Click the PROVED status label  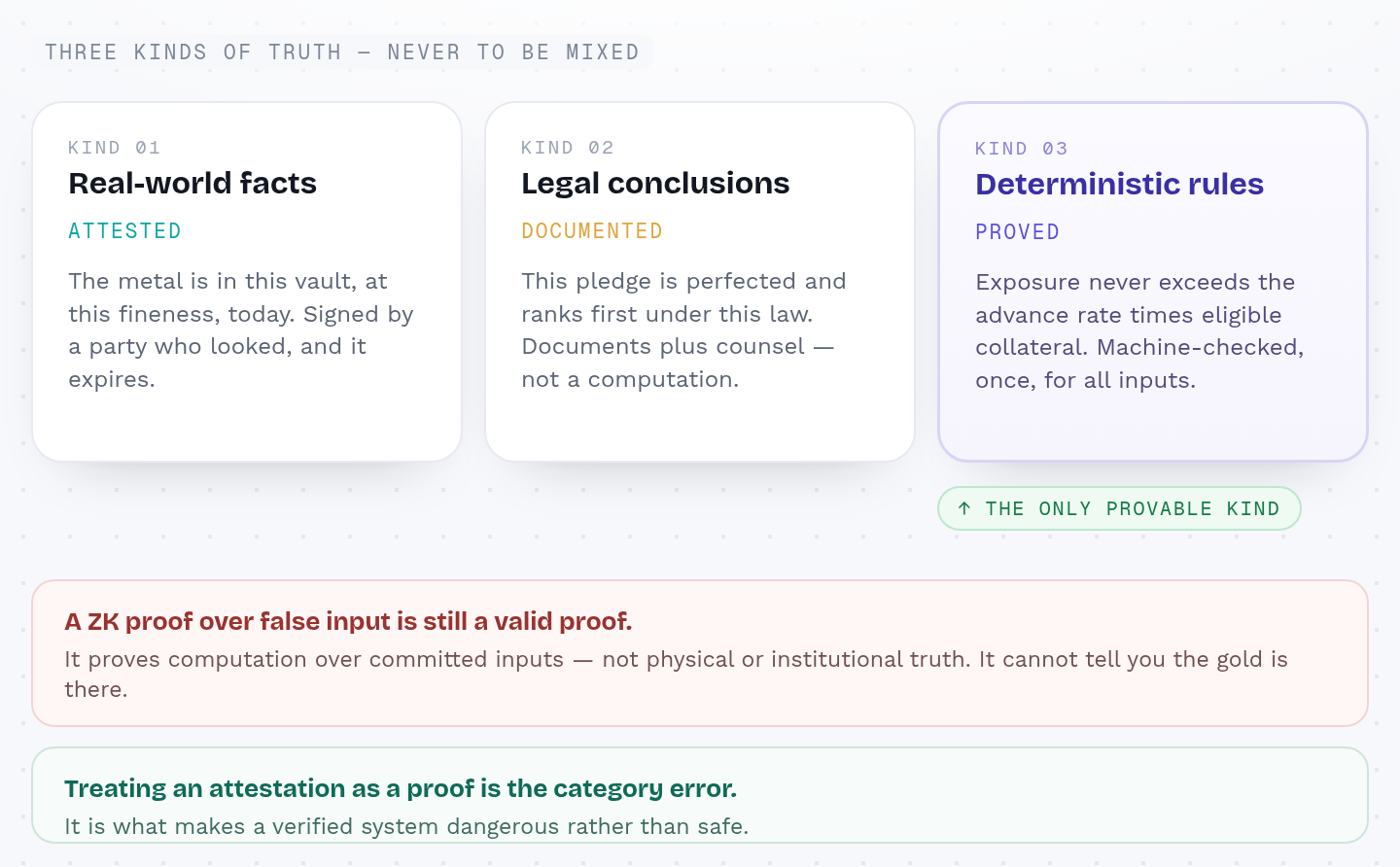pyautogui.click(x=1018, y=232)
